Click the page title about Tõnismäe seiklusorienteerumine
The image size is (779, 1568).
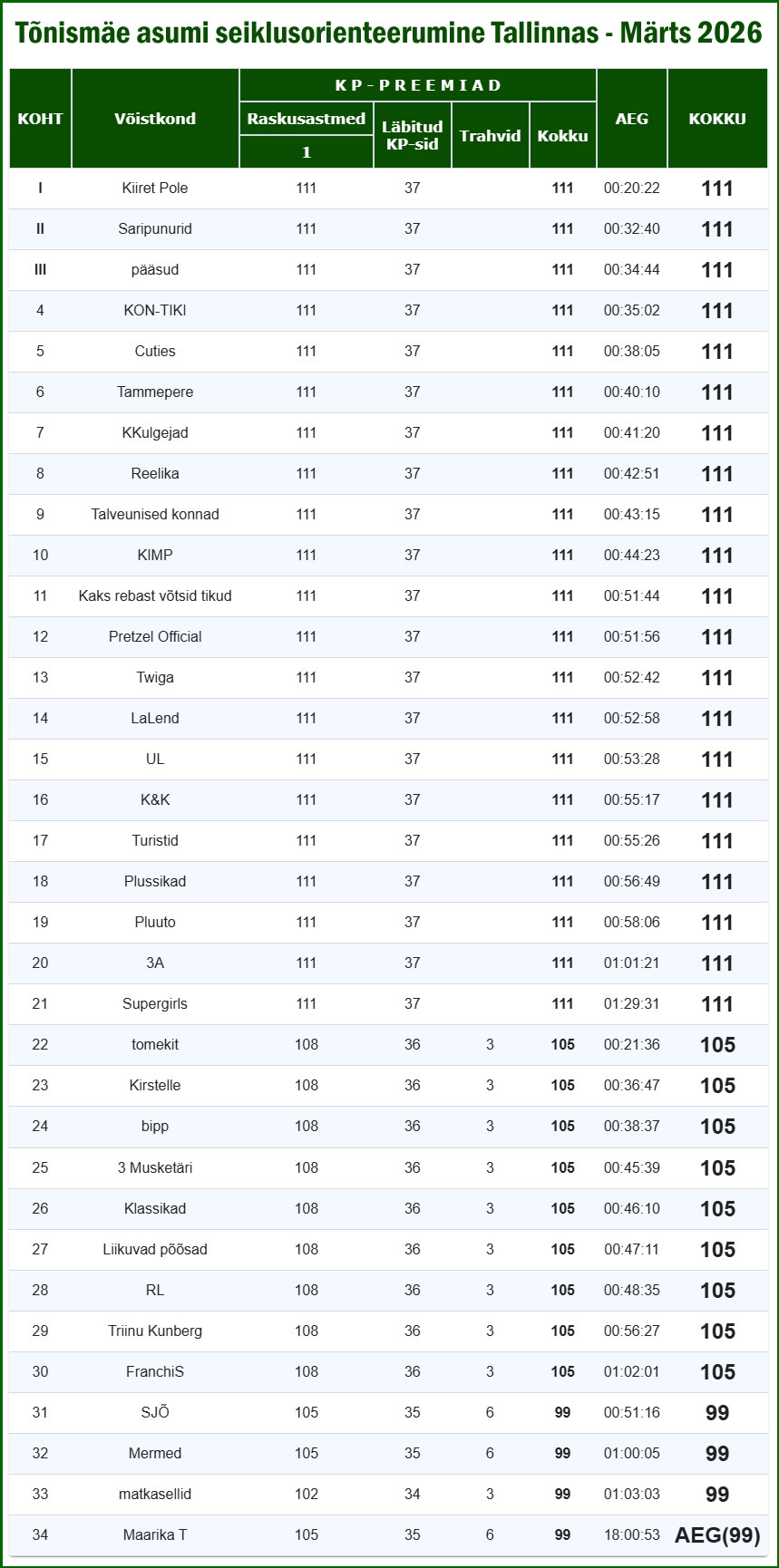coord(389,34)
